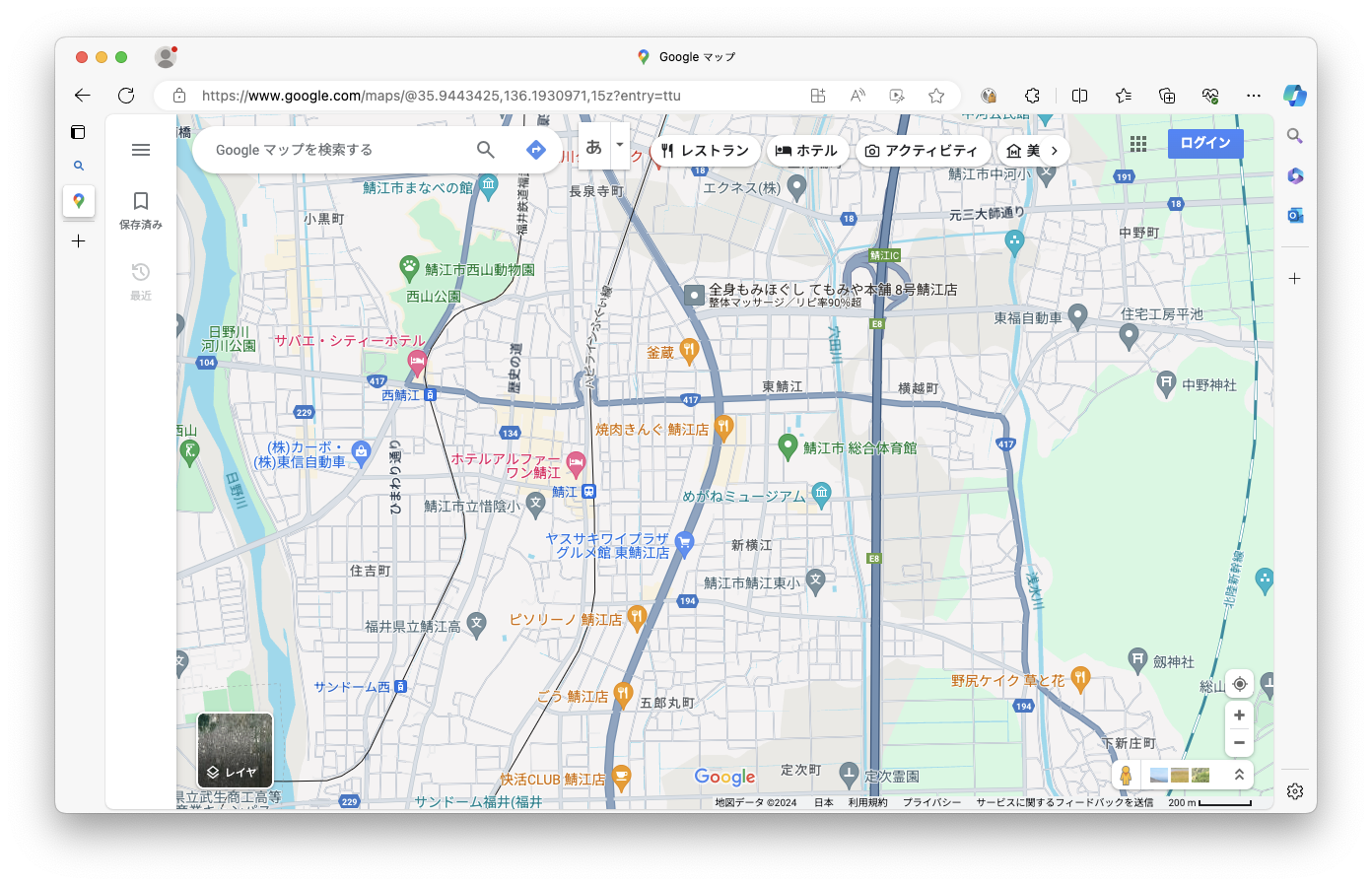This screenshot has width=1372, height=886.
Task: View site information lock icon
Action: coord(179,96)
